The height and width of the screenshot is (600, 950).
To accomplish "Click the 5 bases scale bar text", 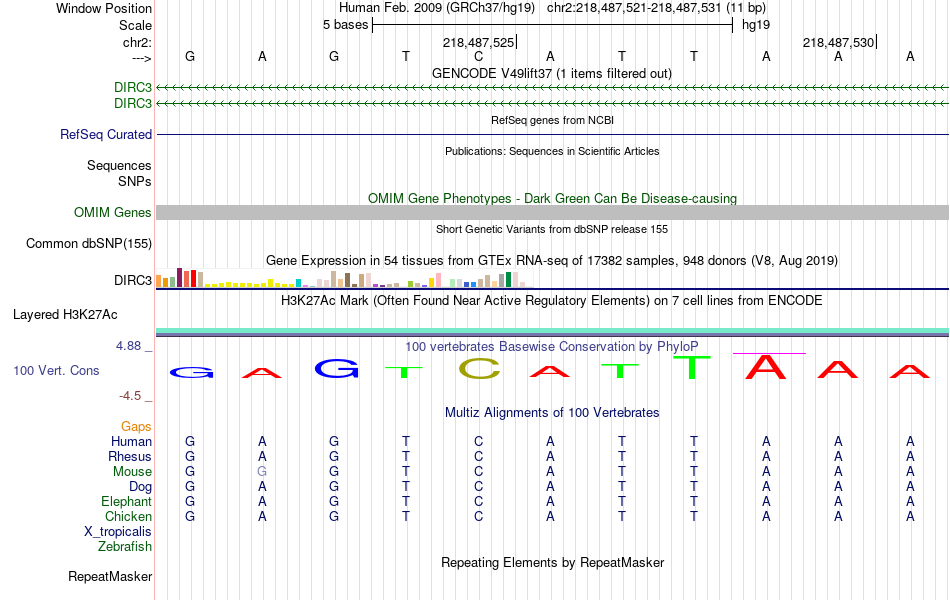I will pyautogui.click(x=345, y=25).
